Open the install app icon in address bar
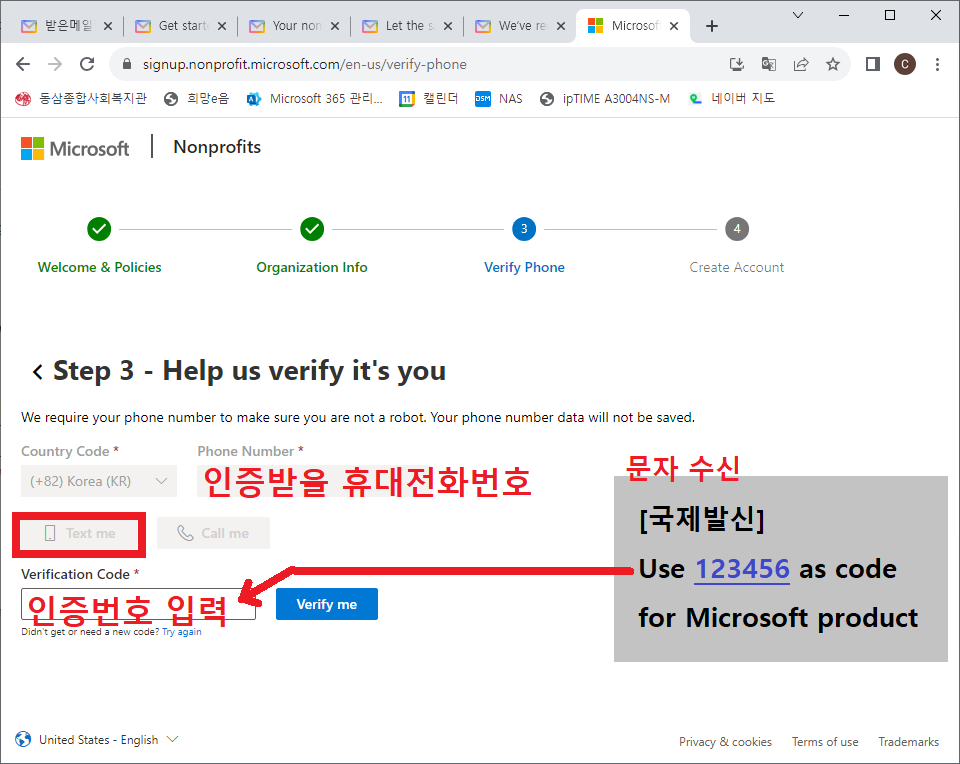The image size is (960, 764). (737, 64)
